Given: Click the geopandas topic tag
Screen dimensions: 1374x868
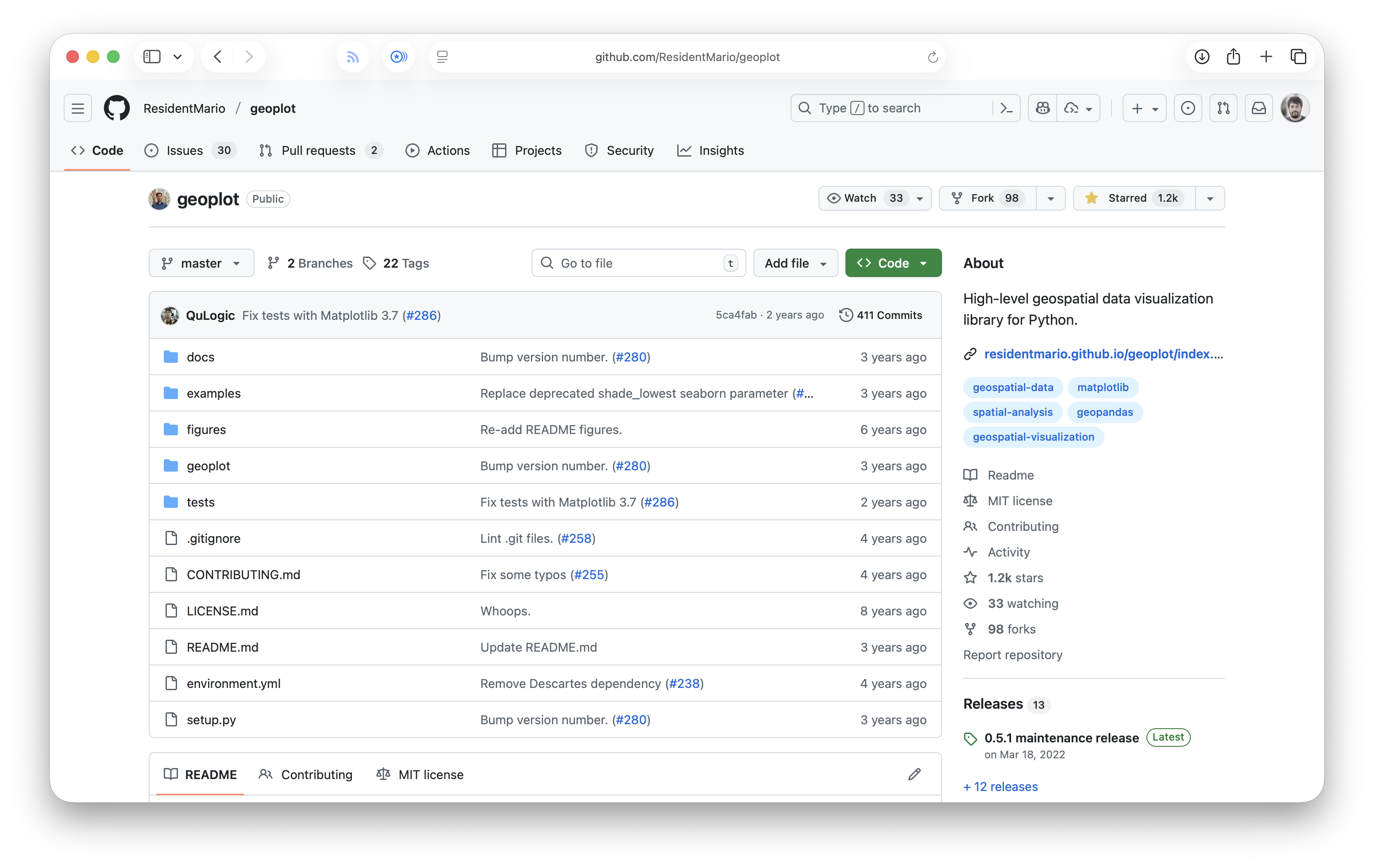Looking at the screenshot, I should tap(1104, 412).
